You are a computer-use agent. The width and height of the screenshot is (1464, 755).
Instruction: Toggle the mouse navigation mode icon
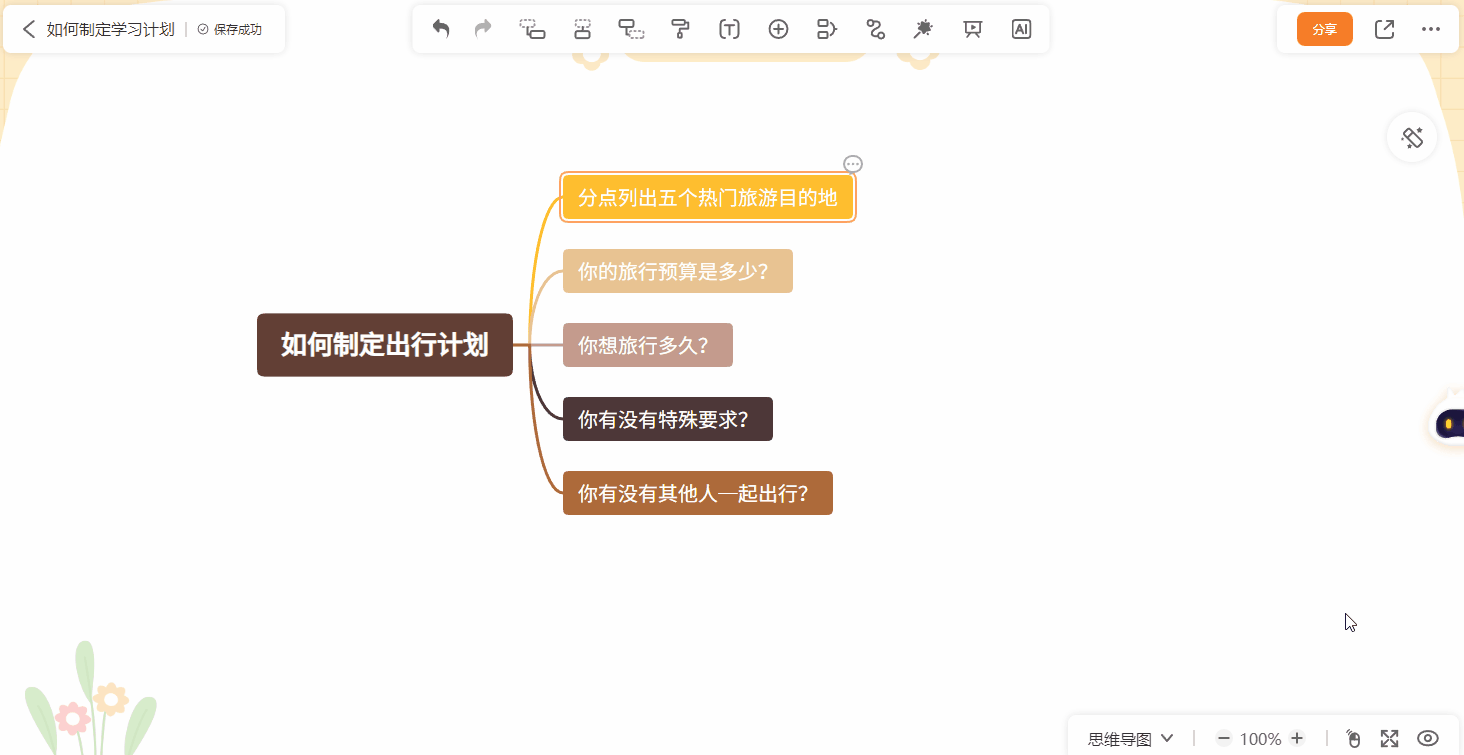coord(1353,738)
